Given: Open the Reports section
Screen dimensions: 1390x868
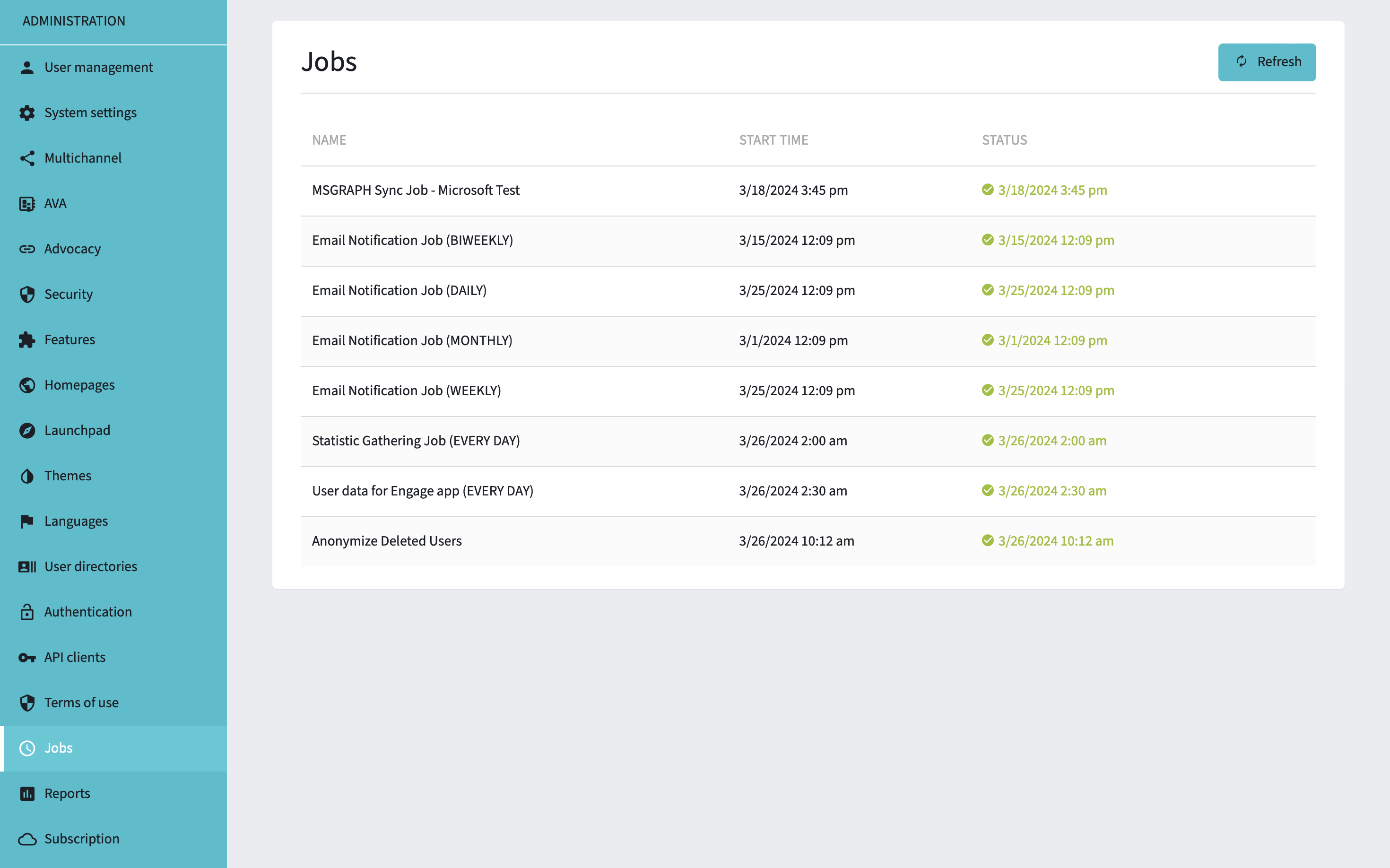Looking at the screenshot, I should pyautogui.click(x=113, y=793).
